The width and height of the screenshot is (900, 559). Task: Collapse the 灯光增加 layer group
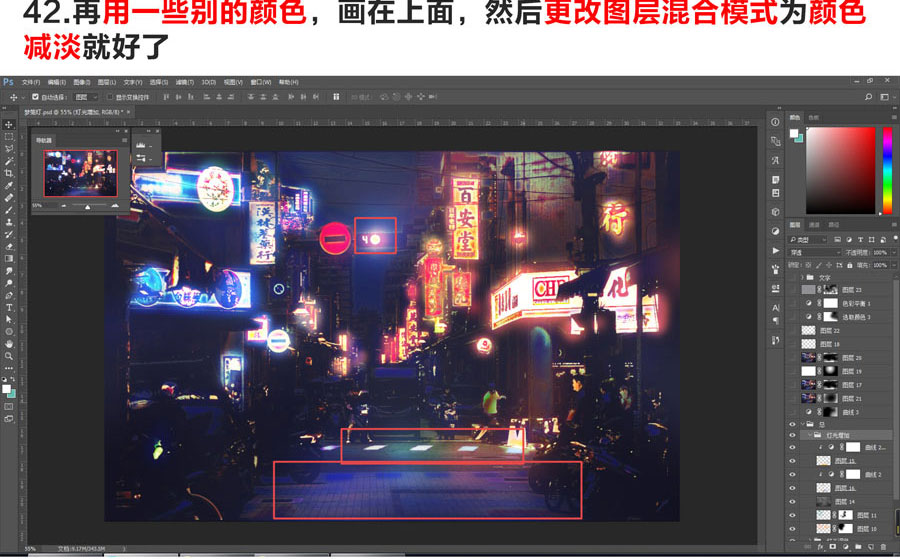[810, 436]
